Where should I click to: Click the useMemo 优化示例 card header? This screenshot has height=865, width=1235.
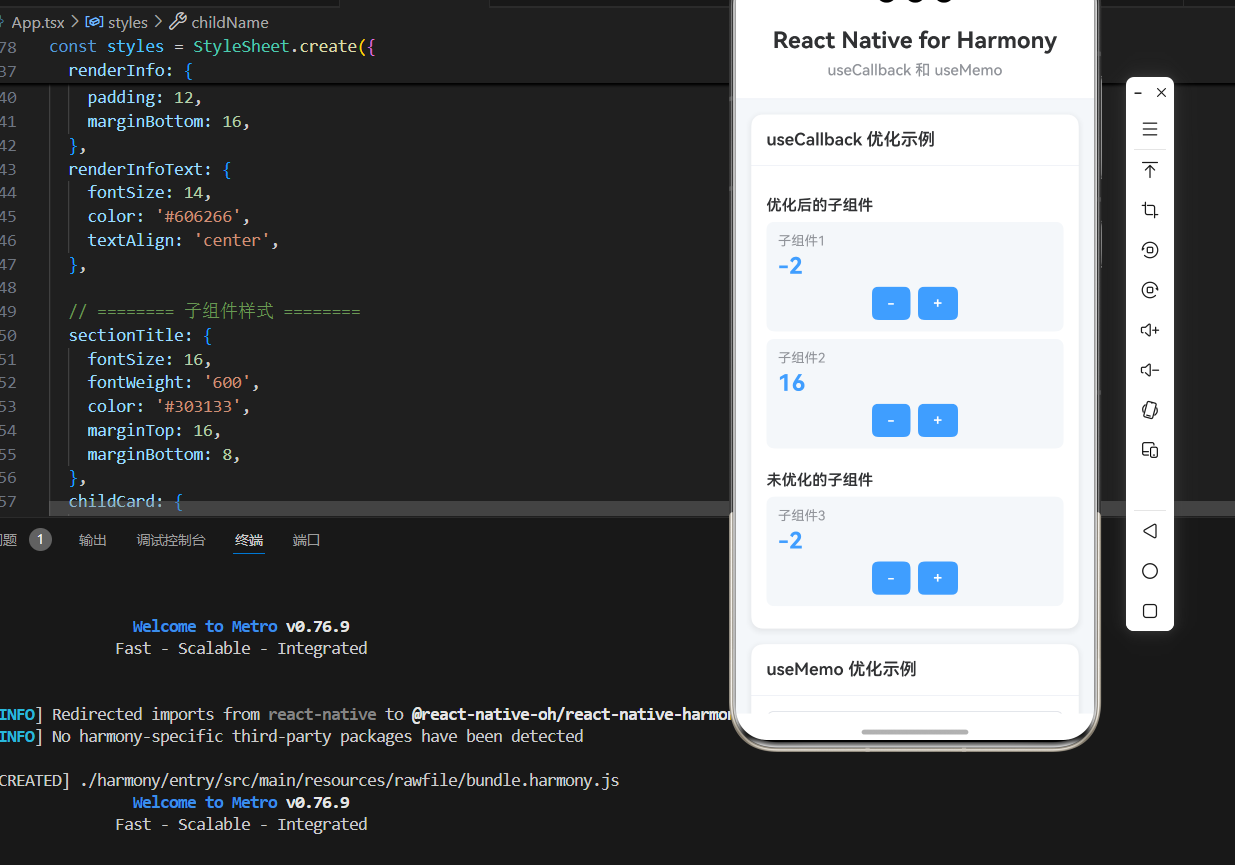[914, 669]
